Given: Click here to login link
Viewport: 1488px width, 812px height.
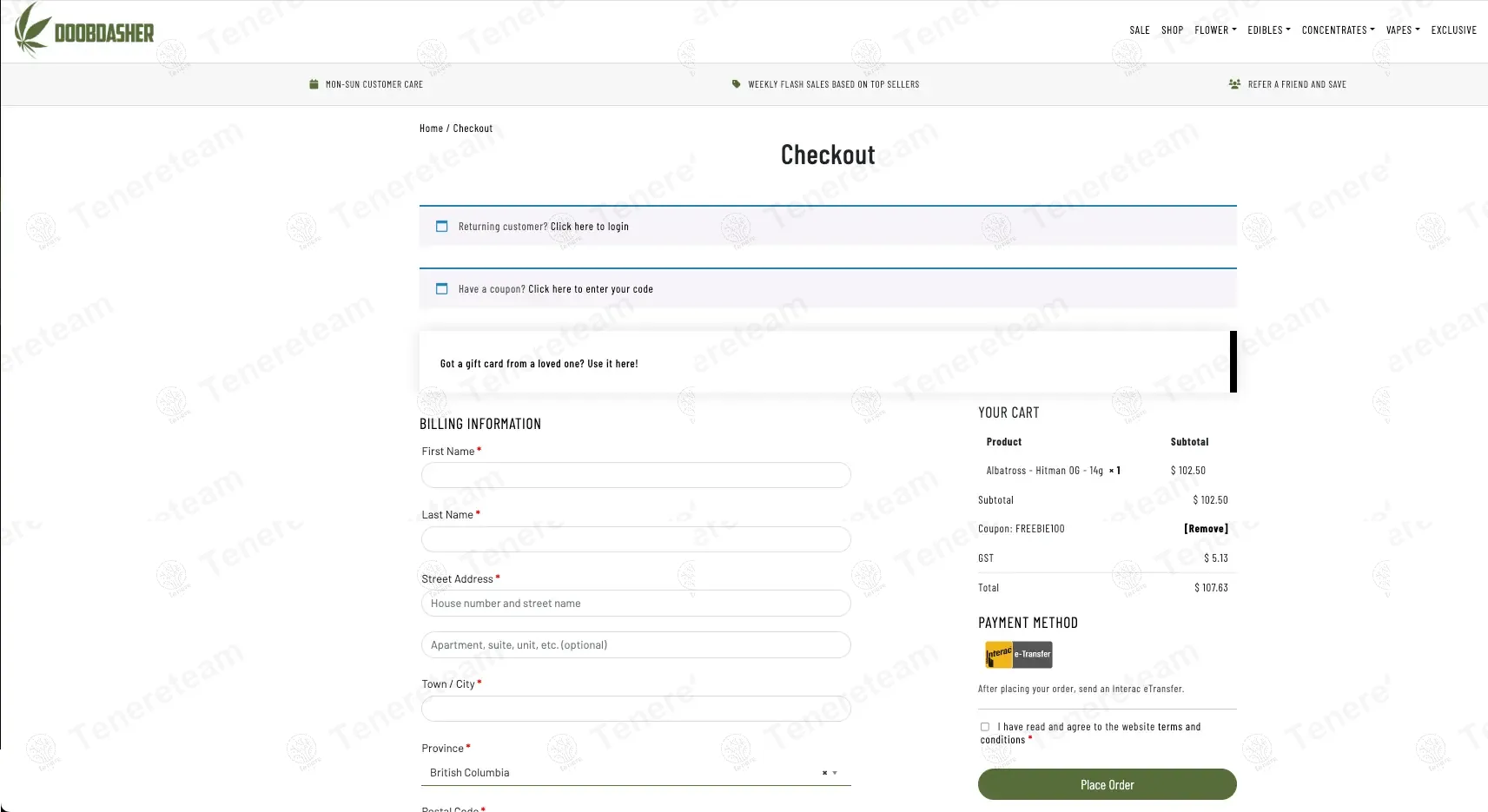Looking at the screenshot, I should point(589,227).
